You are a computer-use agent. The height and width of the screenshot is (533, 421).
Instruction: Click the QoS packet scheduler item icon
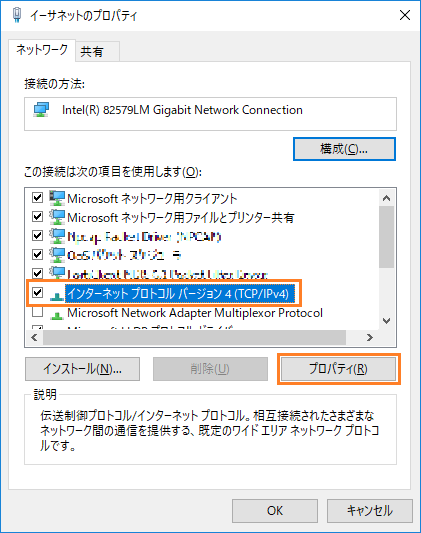(57, 255)
